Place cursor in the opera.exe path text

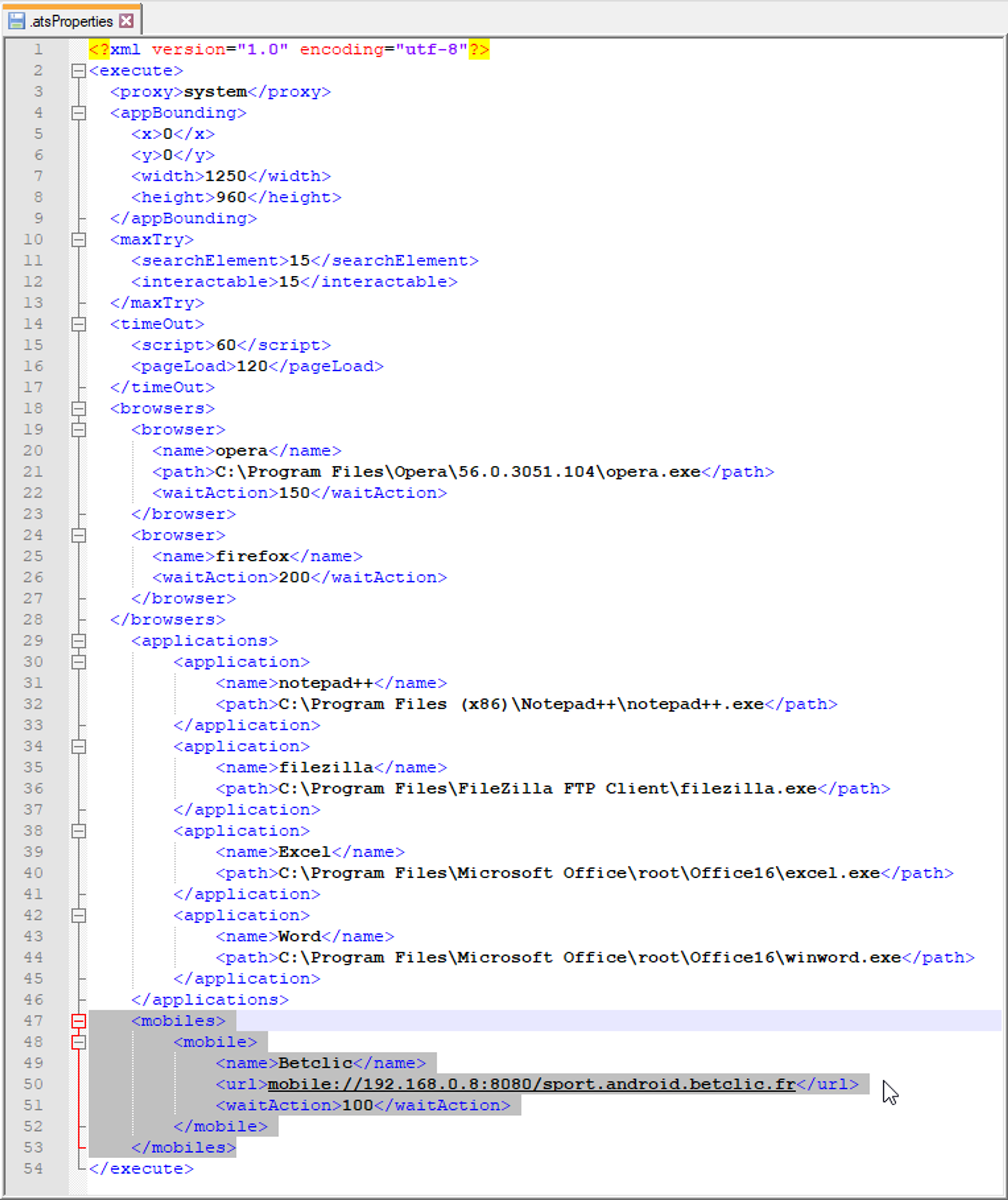click(x=458, y=472)
